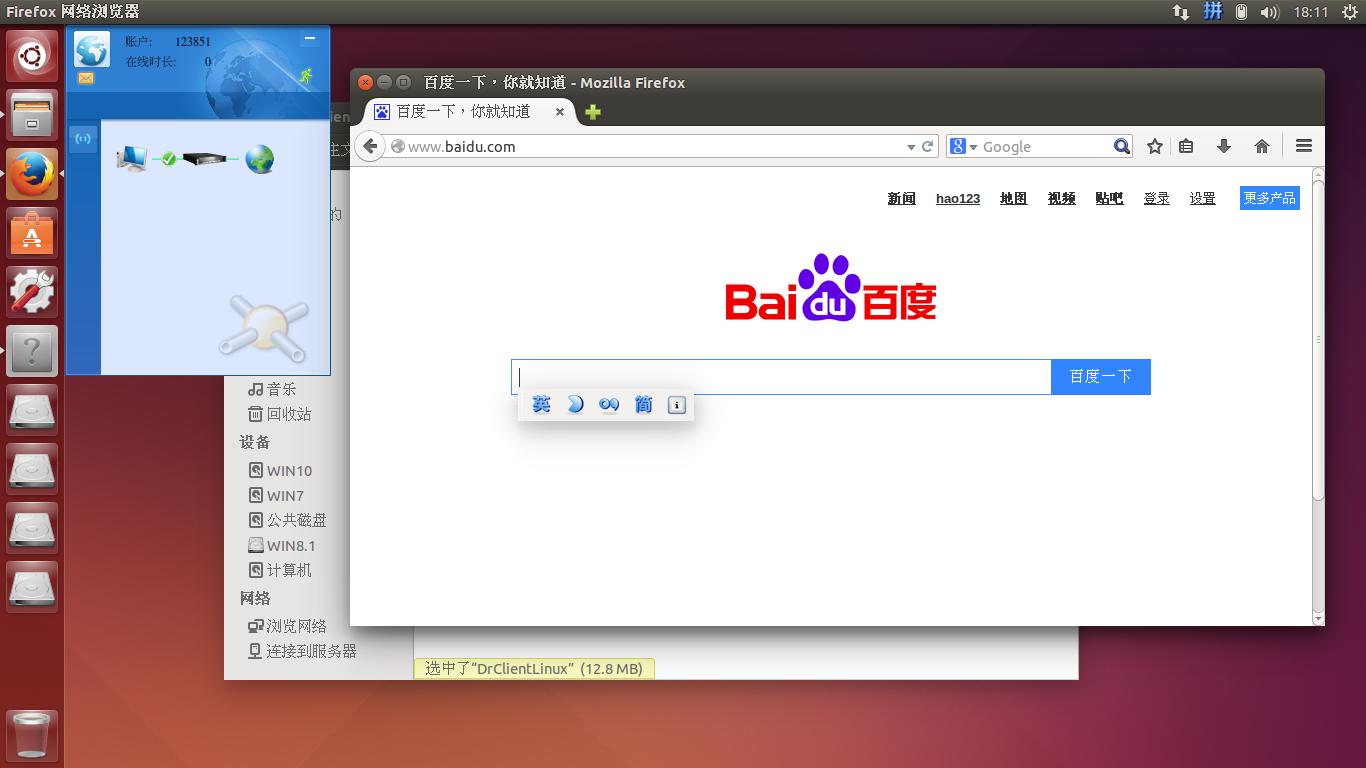
Task: Open the Trash in the launcher
Action: [x=32, y=736]
